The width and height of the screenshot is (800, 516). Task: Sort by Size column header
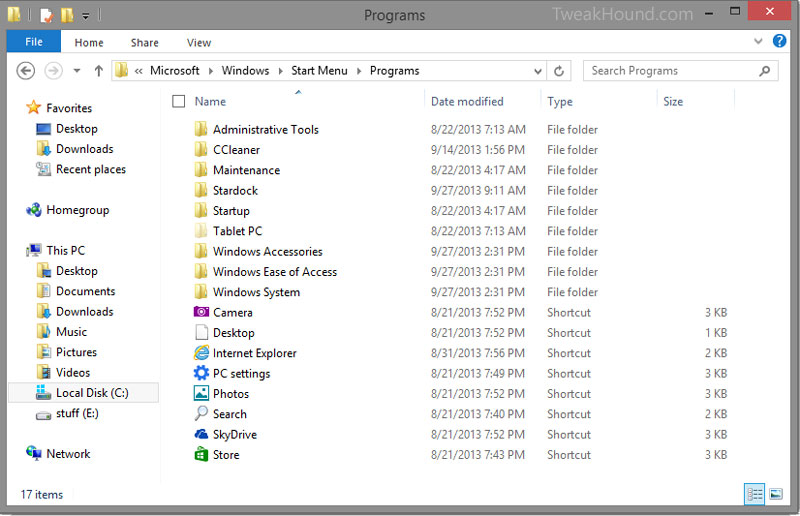[x=673, y=101]
